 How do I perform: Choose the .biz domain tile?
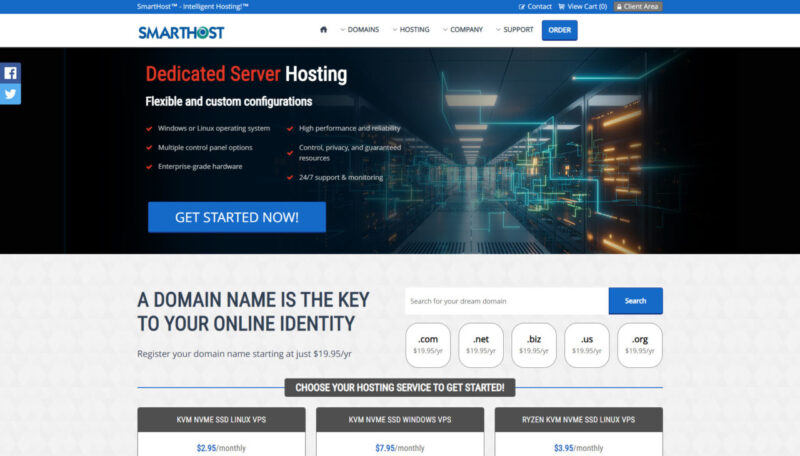tap(533, 345)
